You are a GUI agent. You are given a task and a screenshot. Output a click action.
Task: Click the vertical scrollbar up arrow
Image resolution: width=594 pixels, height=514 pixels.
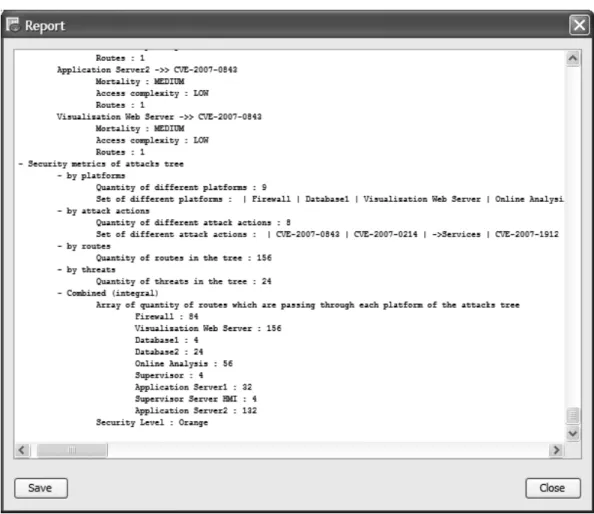pos(573,58)
